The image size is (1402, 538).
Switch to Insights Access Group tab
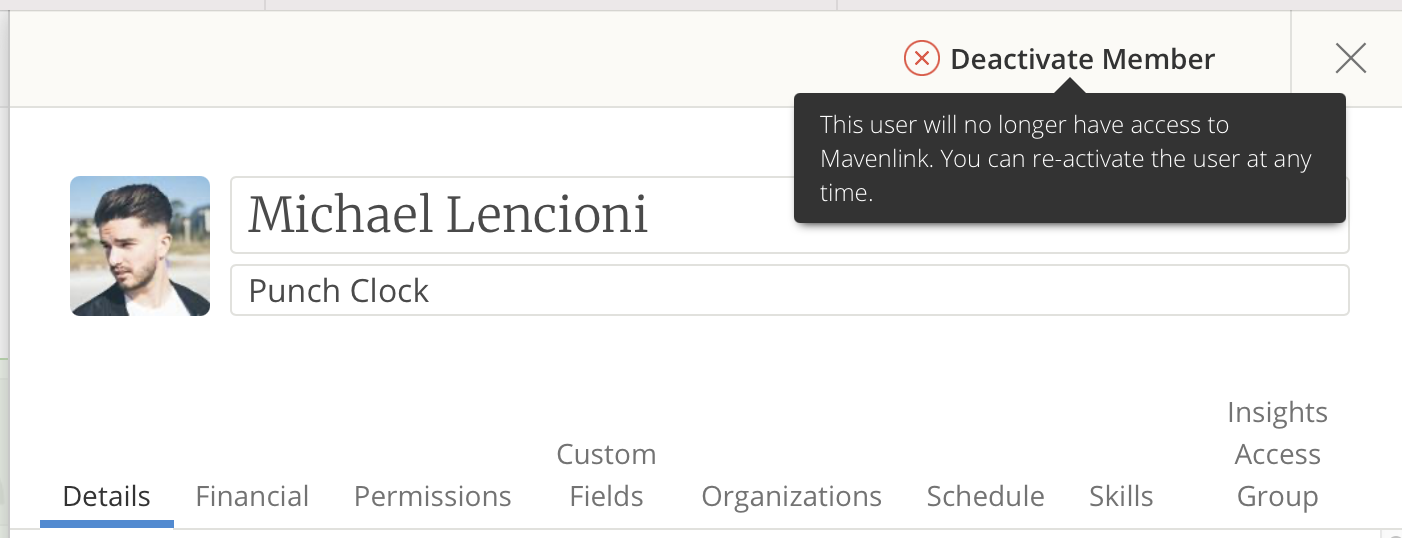tap(1277, 454)
